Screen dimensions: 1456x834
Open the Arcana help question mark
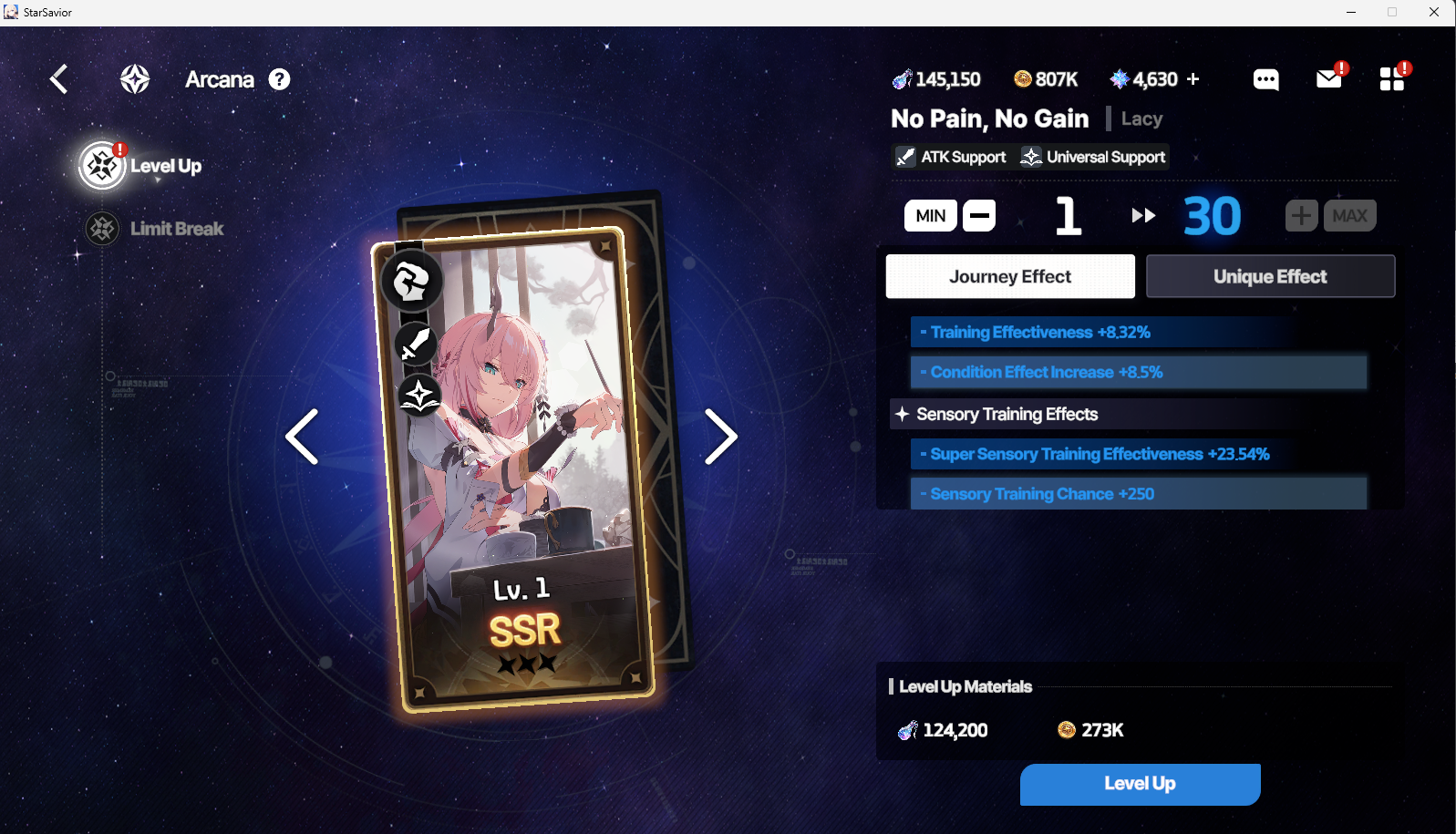click(280, 79)
